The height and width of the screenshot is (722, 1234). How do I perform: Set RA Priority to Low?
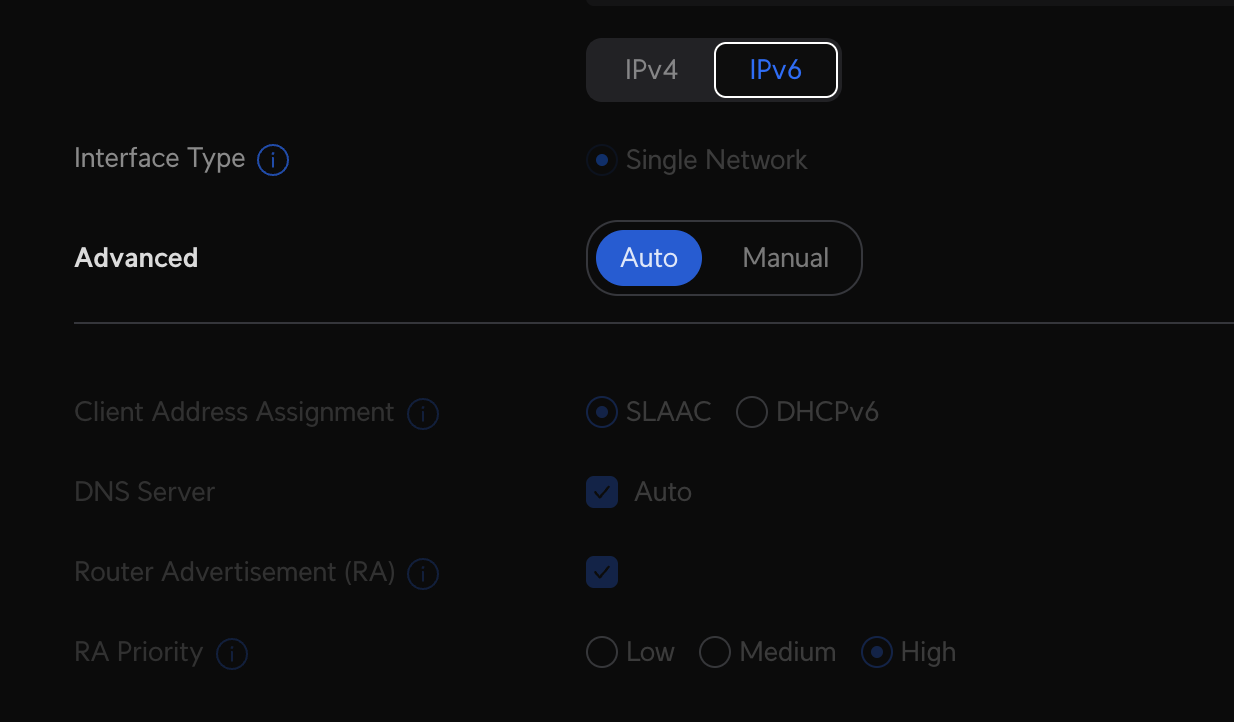(601, 652)
